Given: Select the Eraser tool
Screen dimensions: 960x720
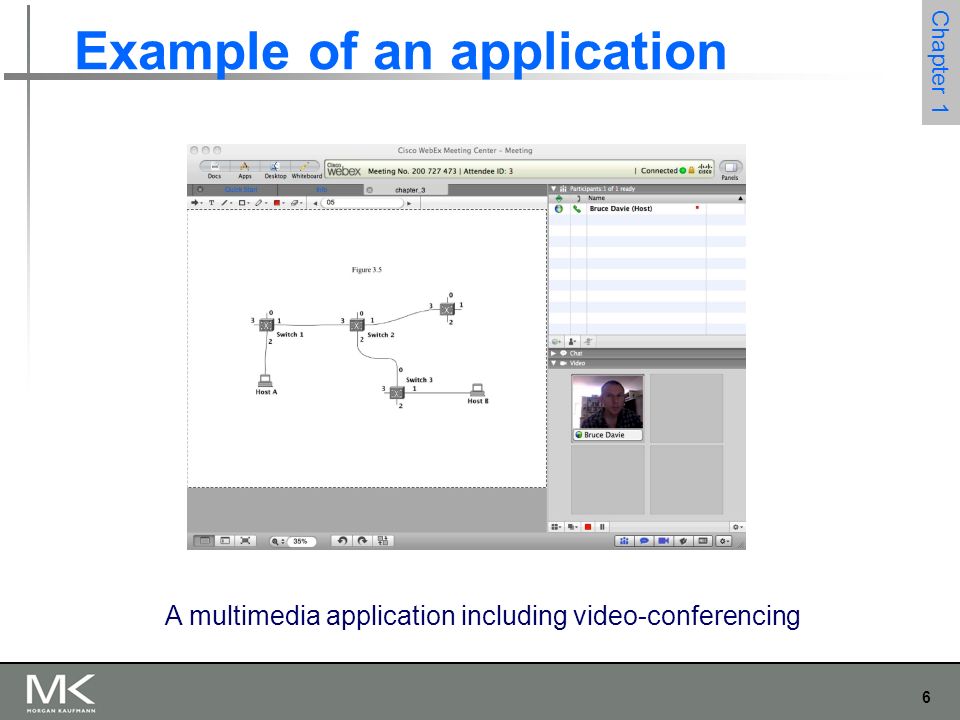Looking at the screenshot, I should 296,203.
